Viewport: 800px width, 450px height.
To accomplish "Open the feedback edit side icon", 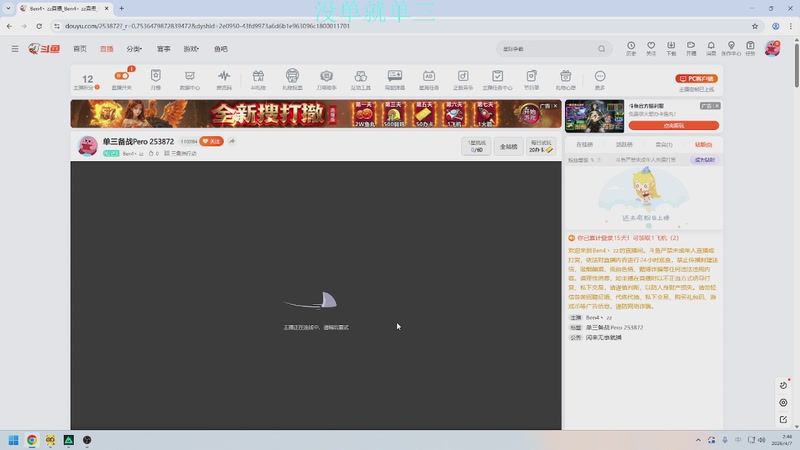I will [783, 419].
